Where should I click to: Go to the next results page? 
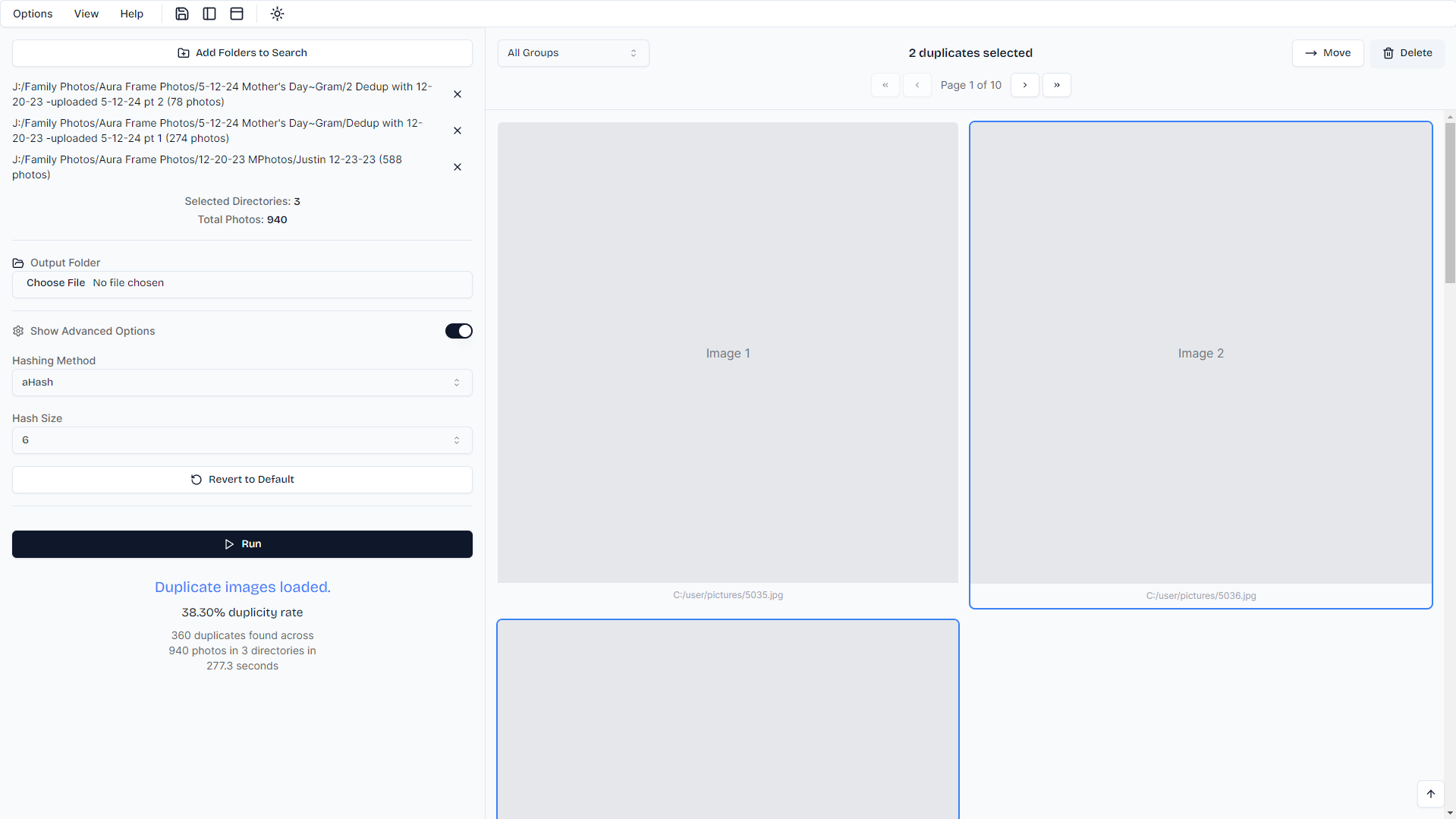click(1024, 85)
